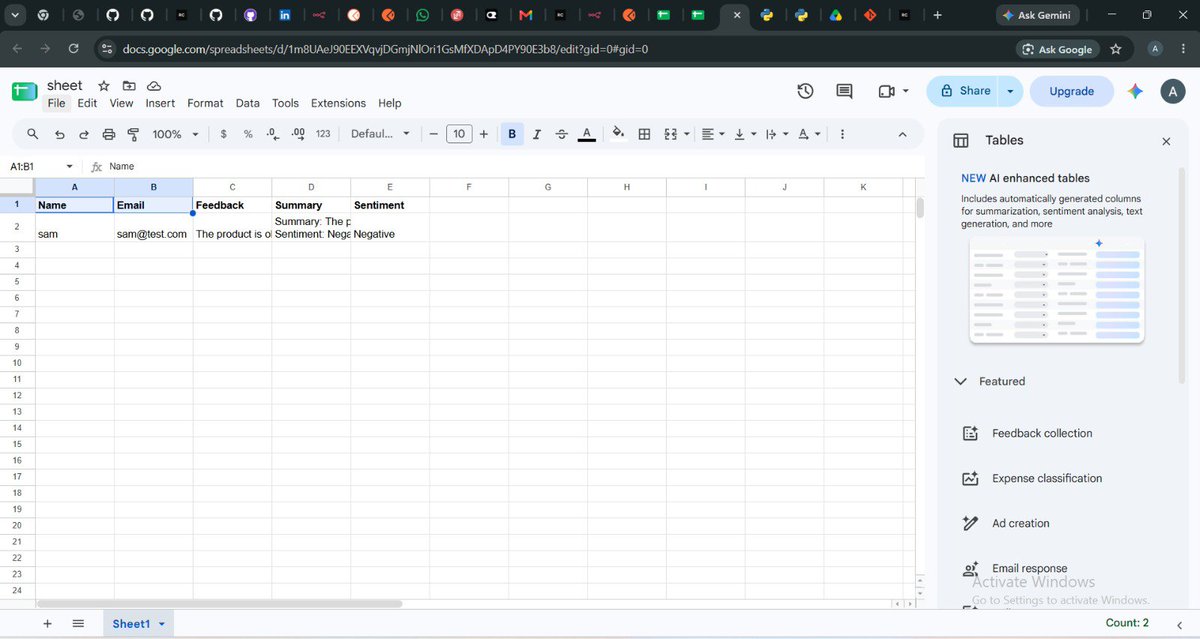Open text rotation dropdown
The height and width of the screenshot is (639, 1200).
810,134
